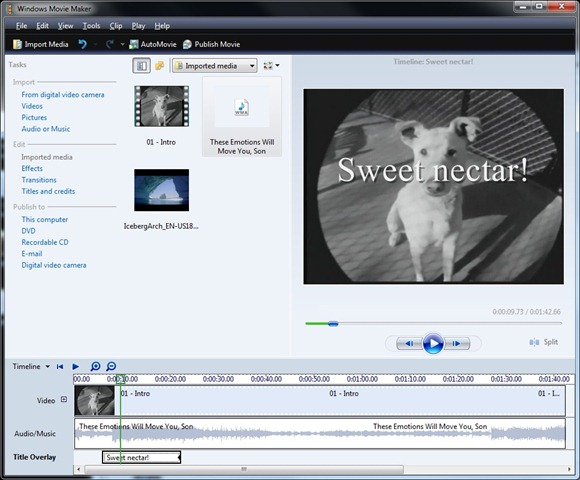
Task: Open the View menu
Action: pyautogui.click(x=65, y=26)
